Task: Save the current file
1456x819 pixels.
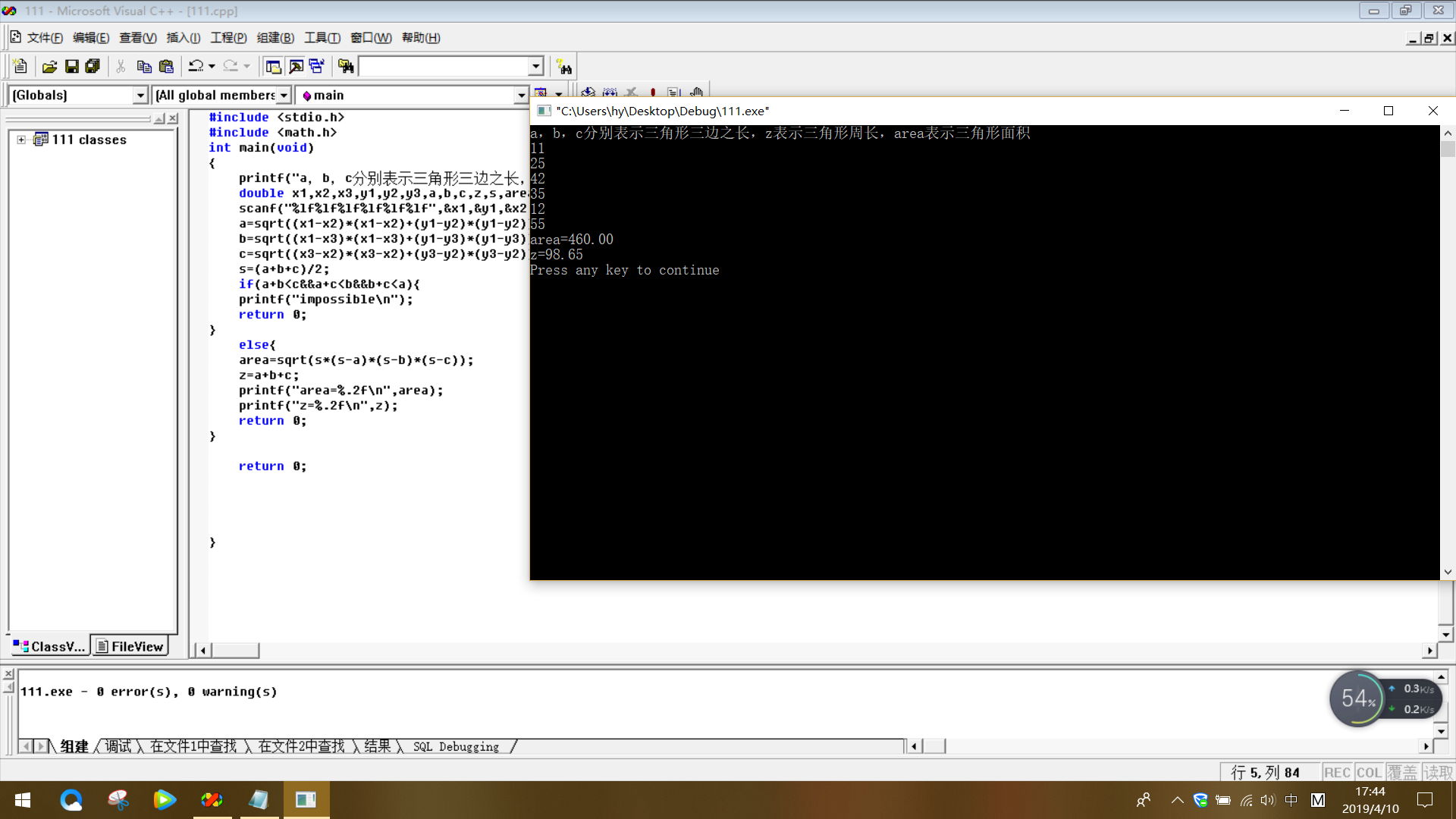Action: pyautogui.click(x=71, y=67)
